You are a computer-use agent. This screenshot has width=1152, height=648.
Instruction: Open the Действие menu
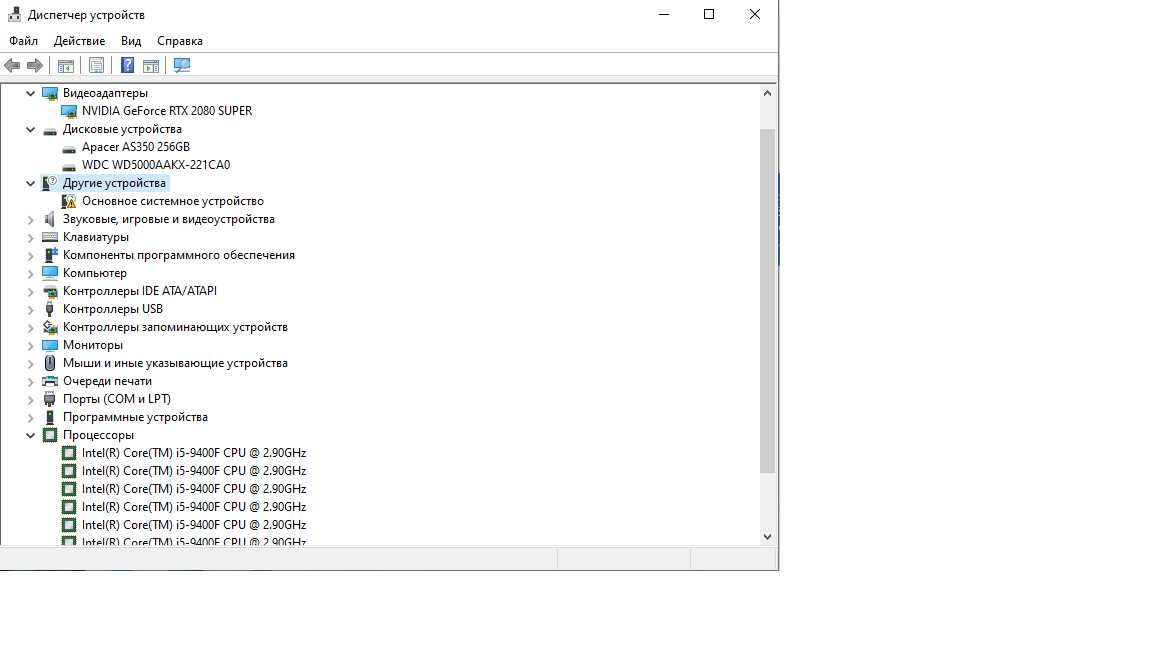[x=79, y=41]
